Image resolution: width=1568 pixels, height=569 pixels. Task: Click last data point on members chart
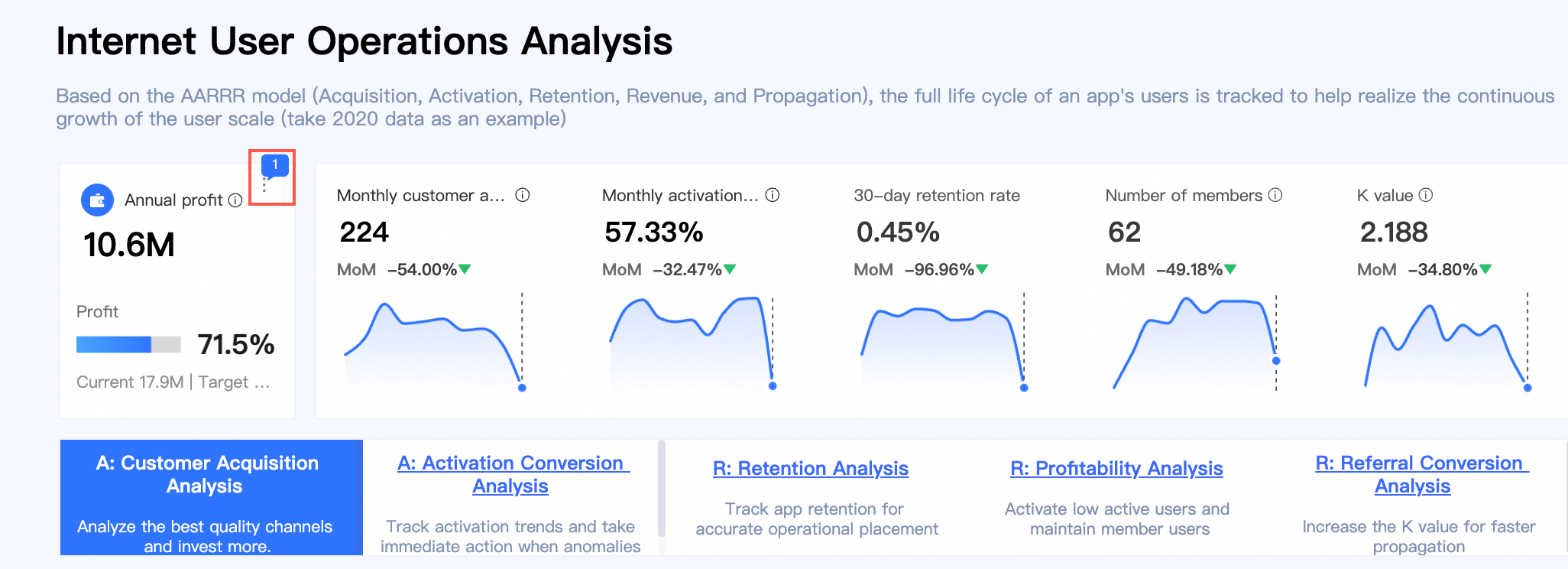tap(1276, 360)
